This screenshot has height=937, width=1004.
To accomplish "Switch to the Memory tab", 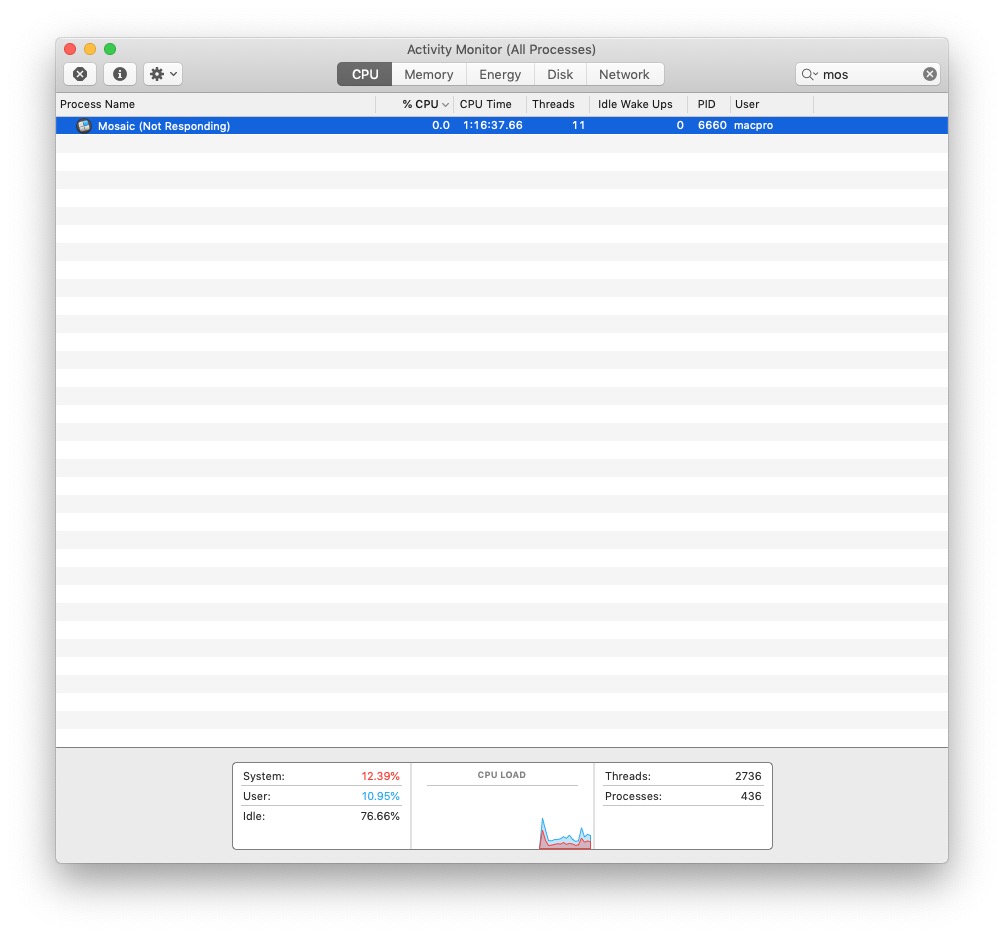I will click(428, 74).
